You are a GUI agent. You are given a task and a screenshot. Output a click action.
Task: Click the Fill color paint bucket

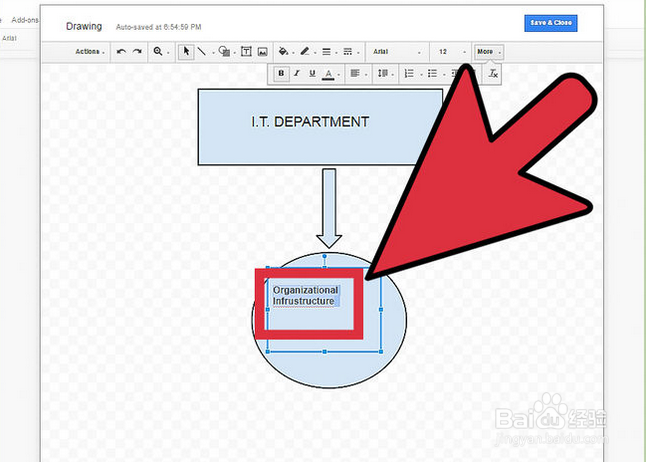pyautogui.click(x=283, y=52)
